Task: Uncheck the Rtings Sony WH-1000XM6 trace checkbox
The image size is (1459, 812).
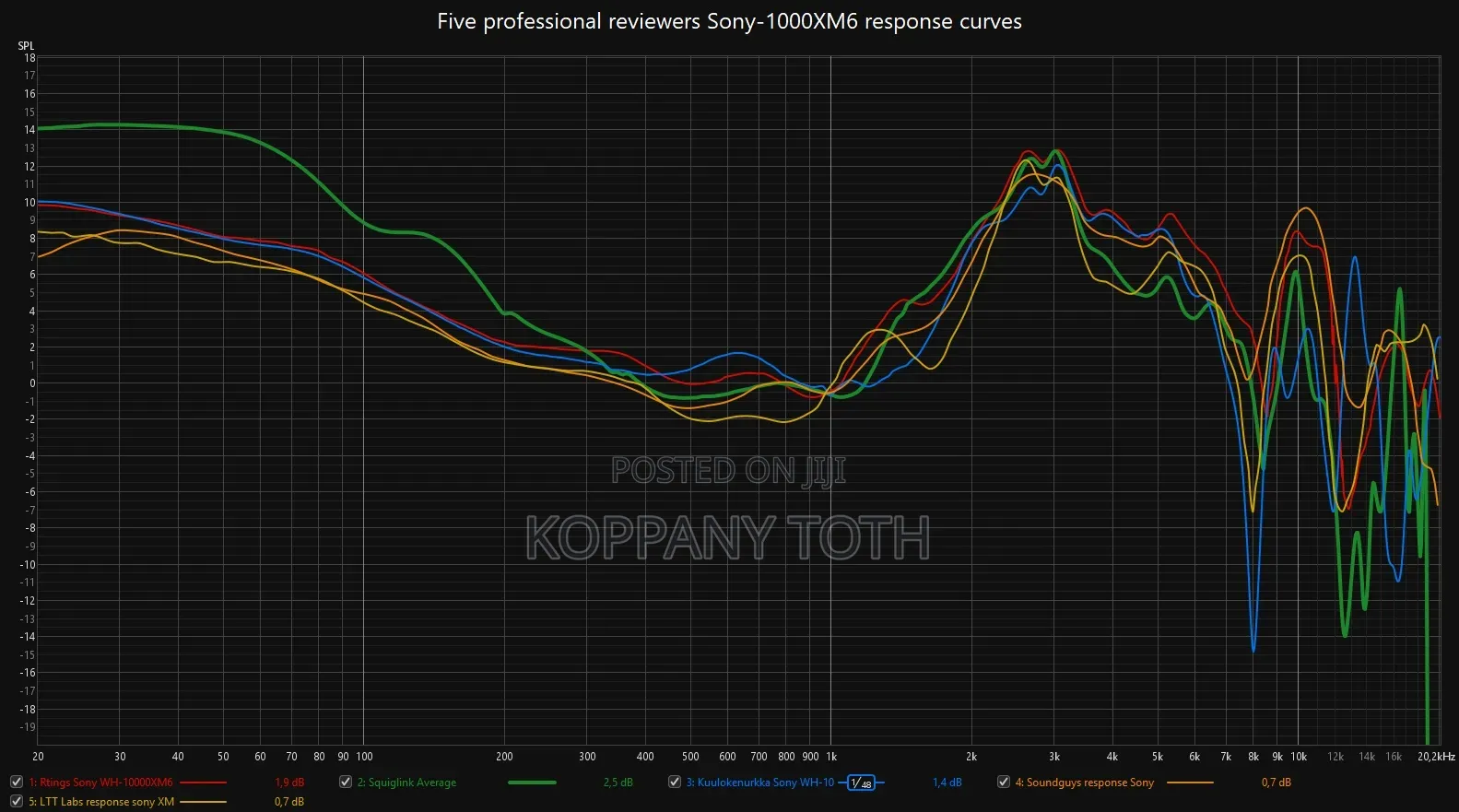Action: 17,782
